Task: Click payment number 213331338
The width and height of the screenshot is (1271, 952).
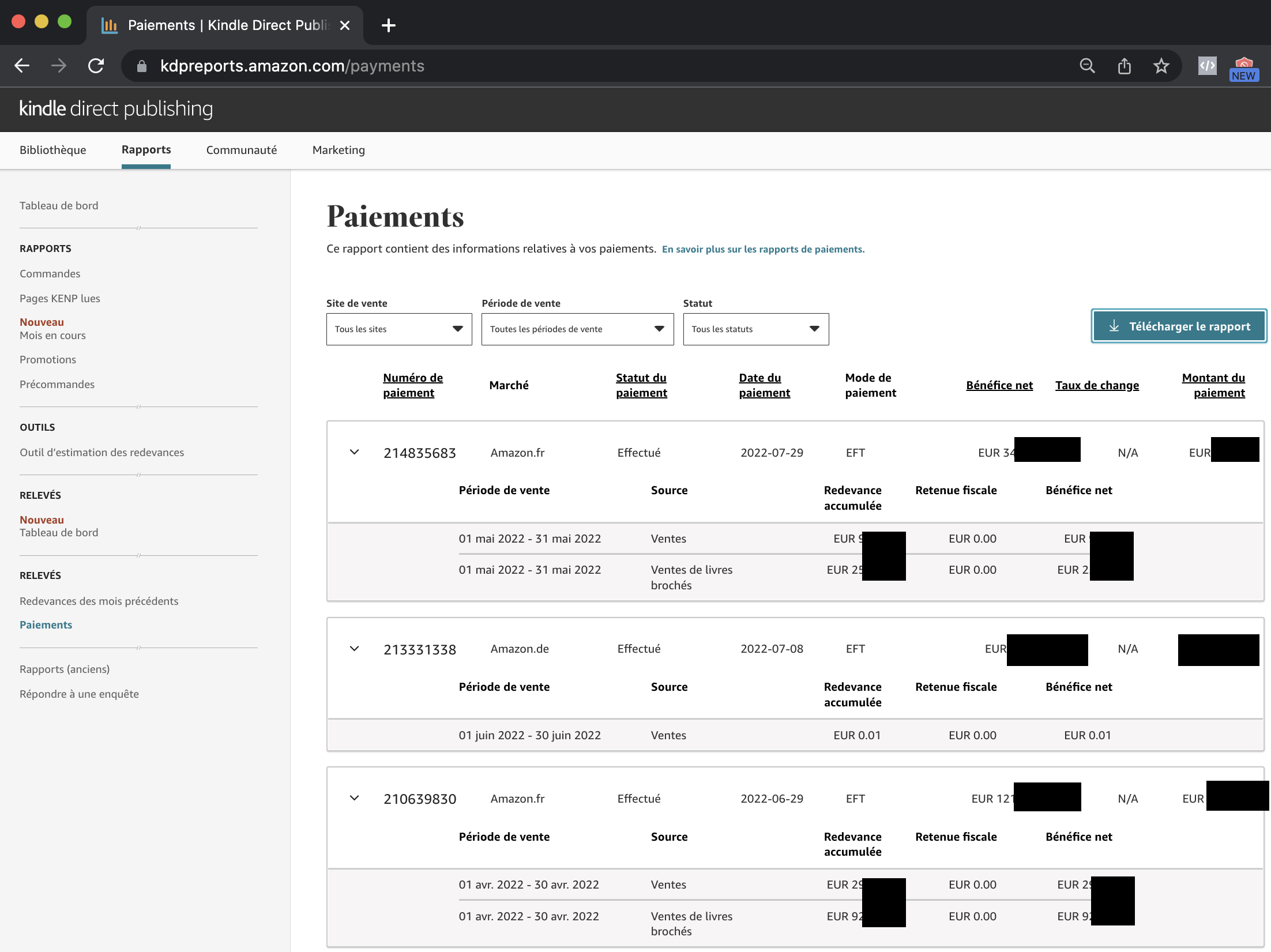Action: click(420, 650)
